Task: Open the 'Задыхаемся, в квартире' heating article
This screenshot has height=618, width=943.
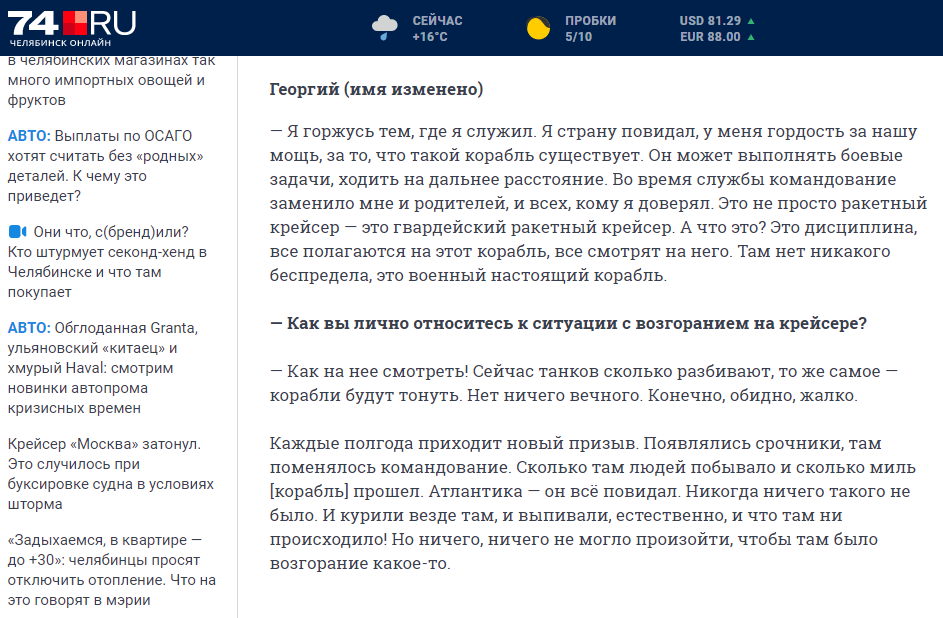Action: [111, 570]
